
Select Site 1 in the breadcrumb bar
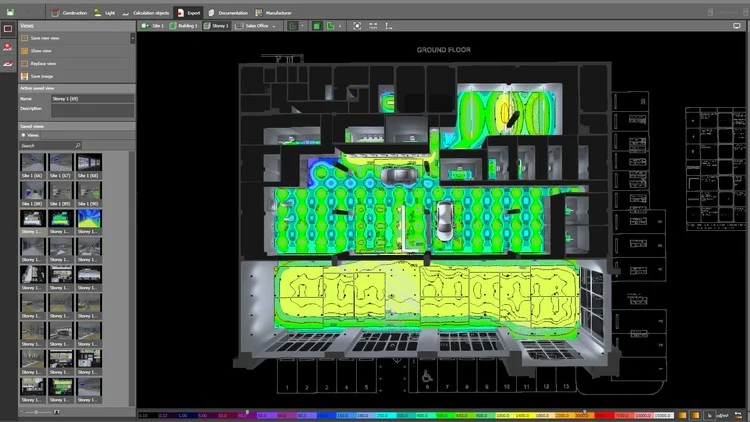click(155, 25)
